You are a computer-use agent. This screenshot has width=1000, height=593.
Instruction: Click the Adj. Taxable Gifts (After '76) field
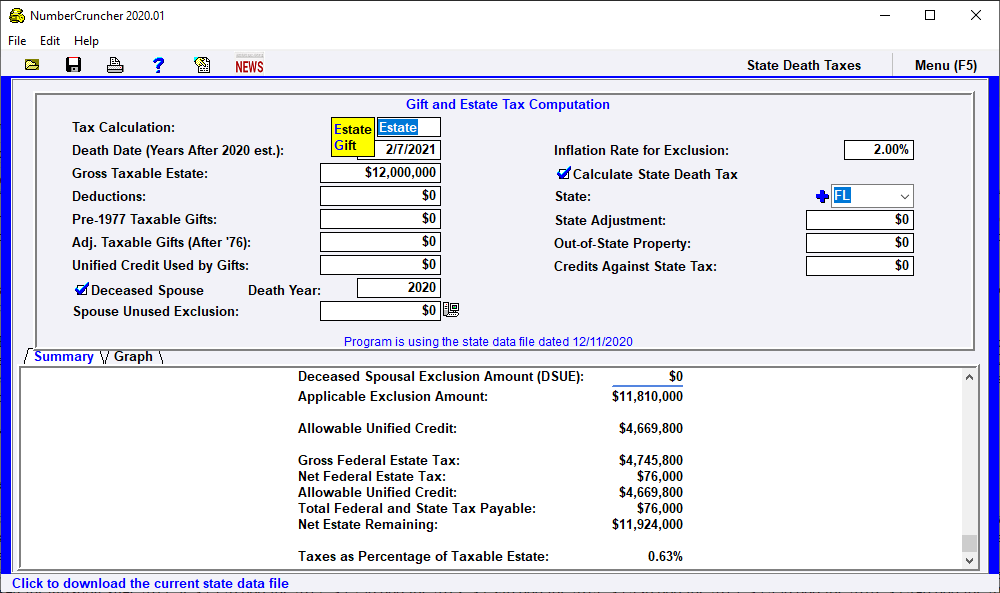(x=380, y=242)
